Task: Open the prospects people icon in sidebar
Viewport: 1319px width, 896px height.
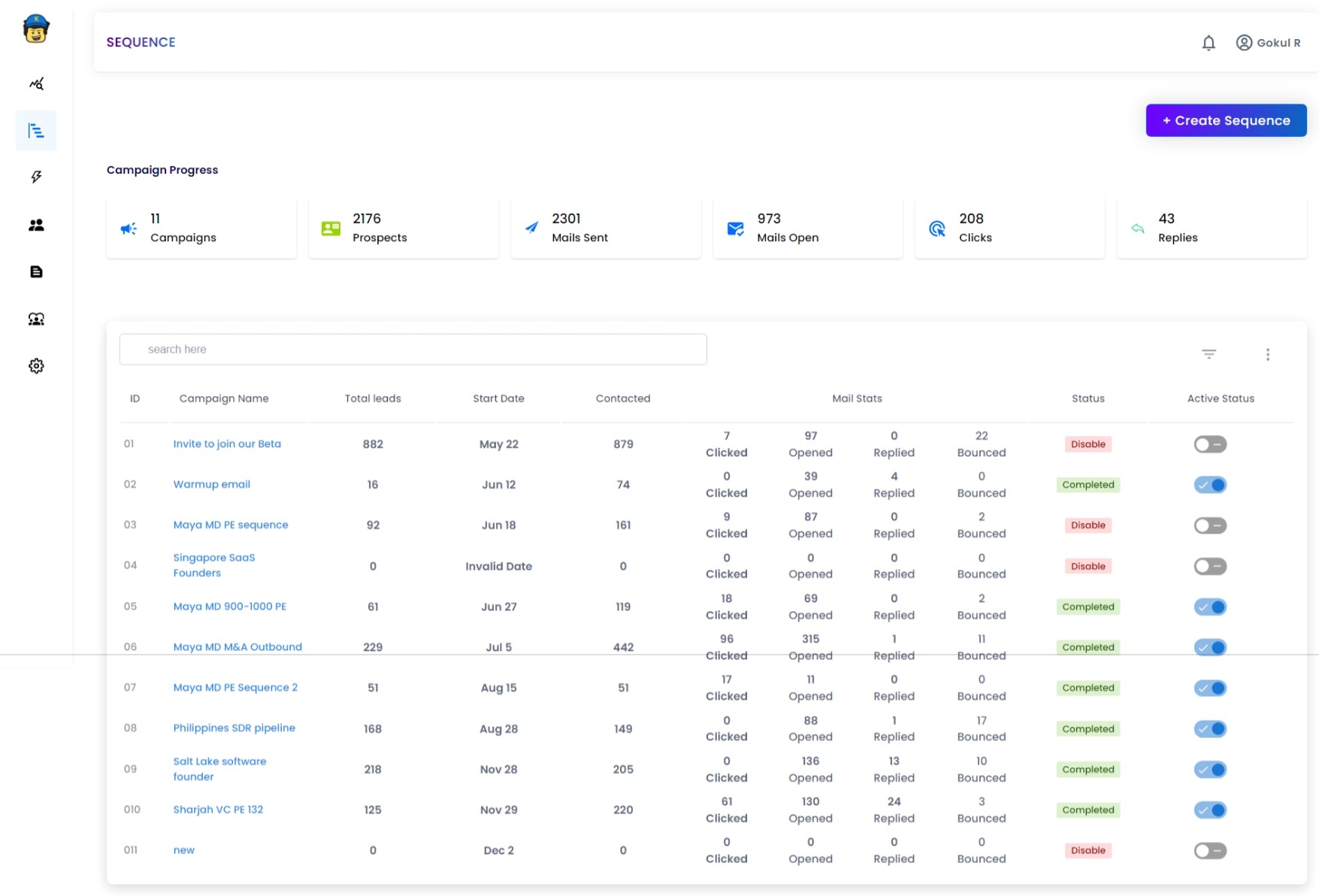Action: click(x=36, y=225)
